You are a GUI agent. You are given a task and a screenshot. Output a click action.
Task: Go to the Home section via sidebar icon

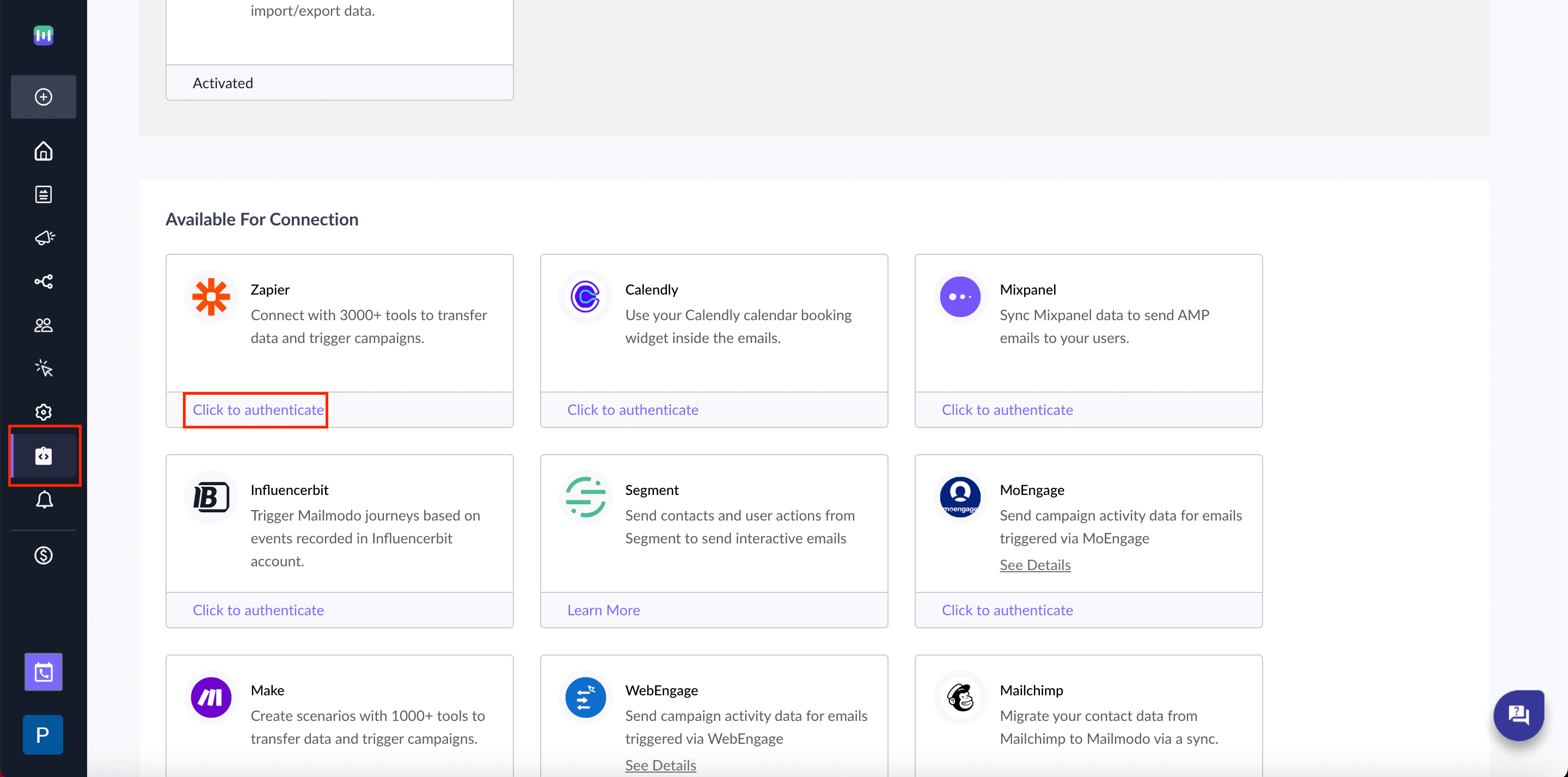click(43, 151)
